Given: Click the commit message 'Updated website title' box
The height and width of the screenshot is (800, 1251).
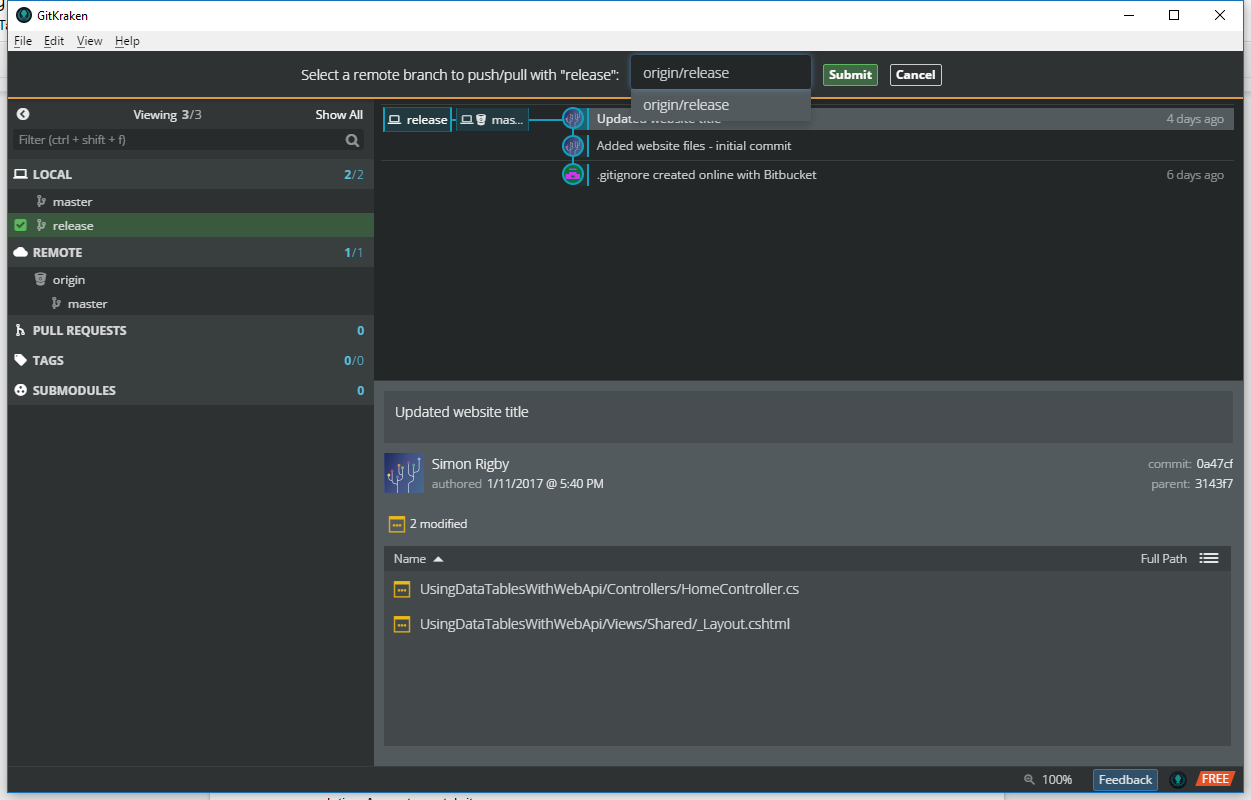Looking at the screenshot, I should 808,417.
